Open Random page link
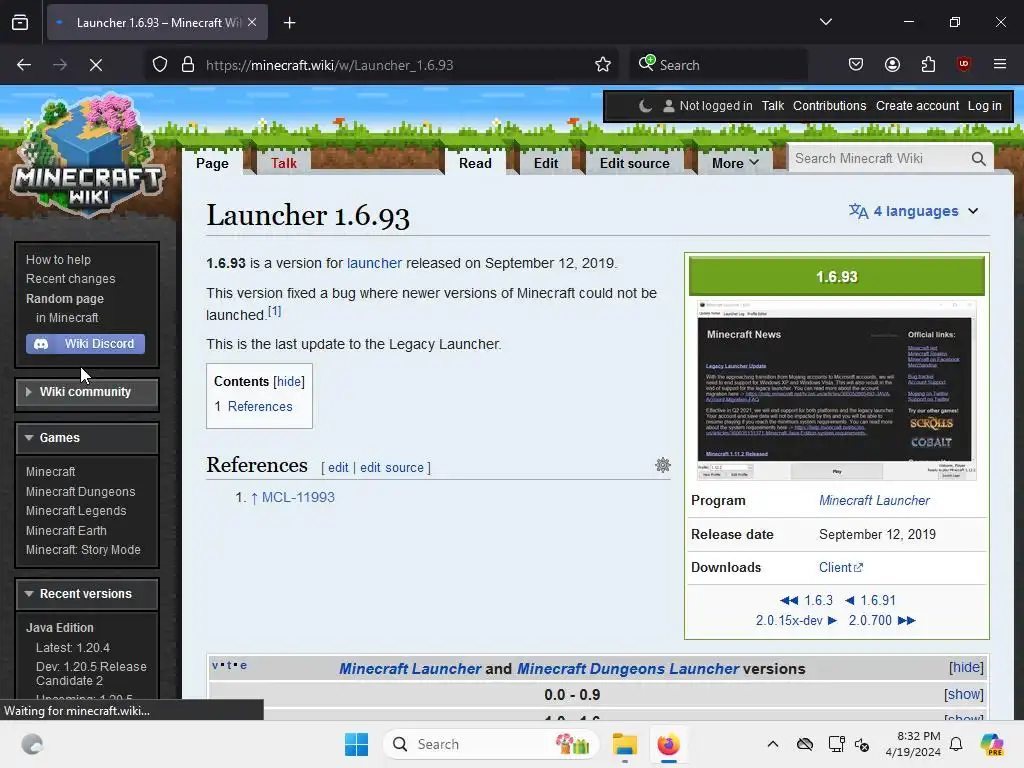 [x=65, y=298]
